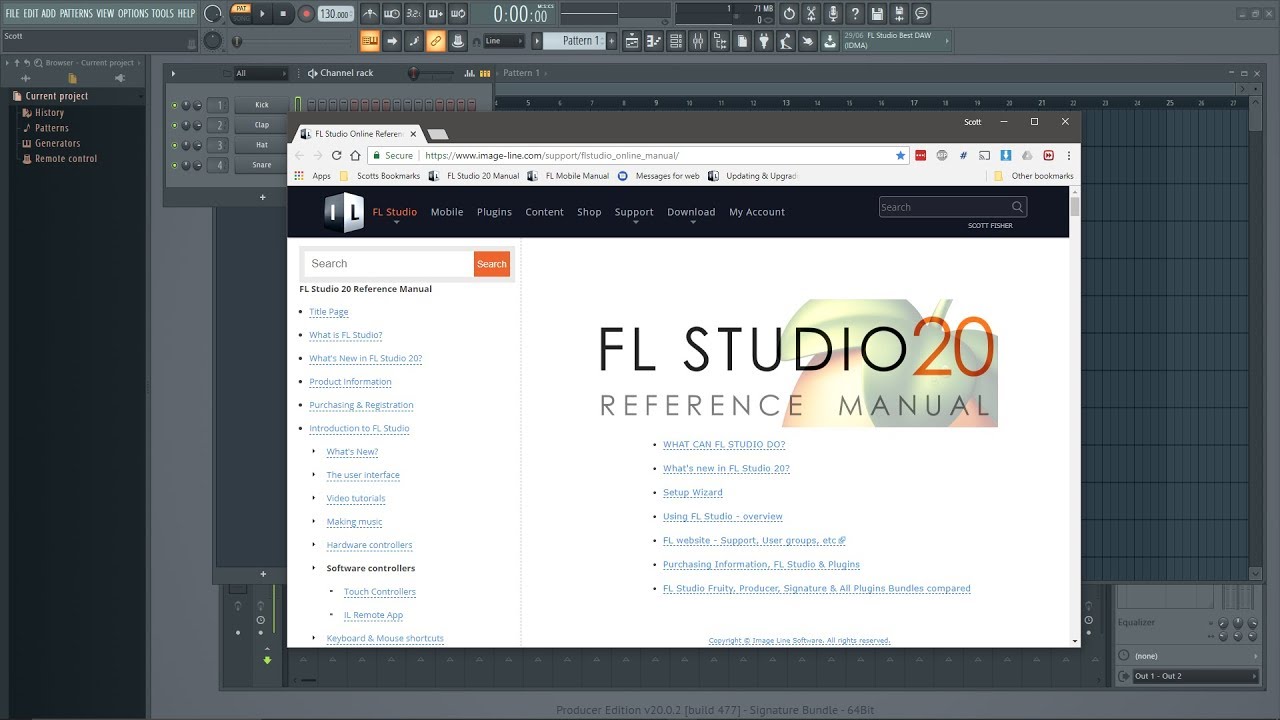Click the undo history icon in toolbar
Viewport: 1280px width, 720px height.
tap(790, 14)
